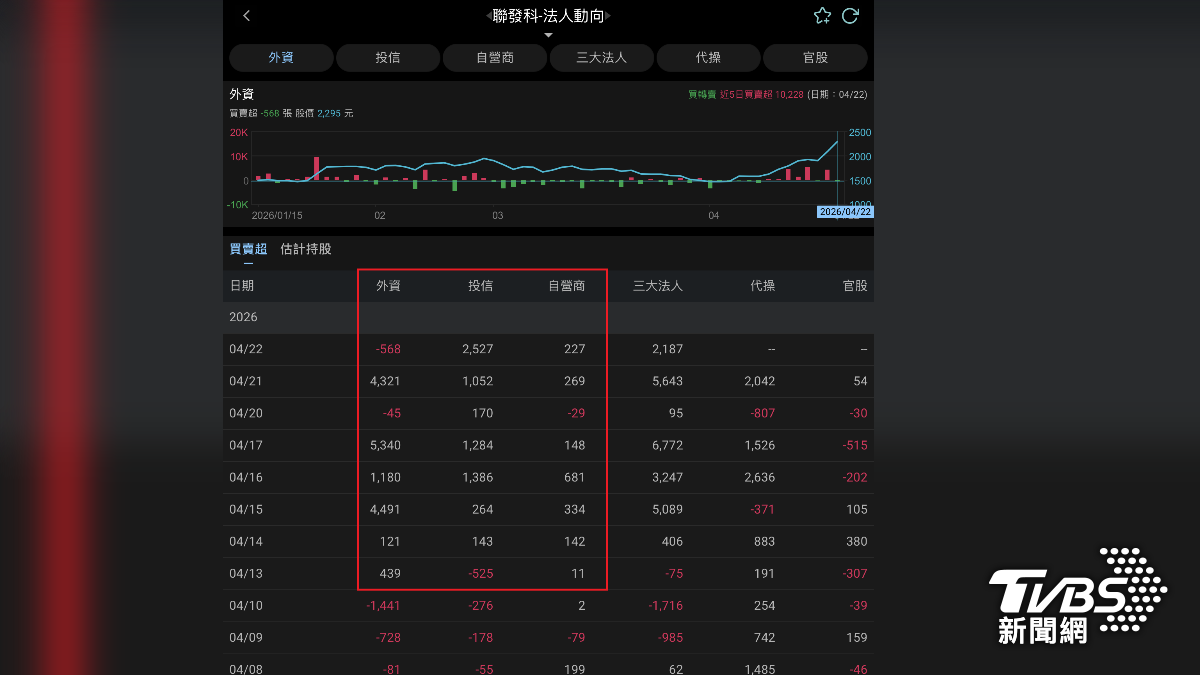This screenshot has height=675, width=1200.
Task: Click the 股價 2,295 元 readout
Action: [x=324, y=113]
